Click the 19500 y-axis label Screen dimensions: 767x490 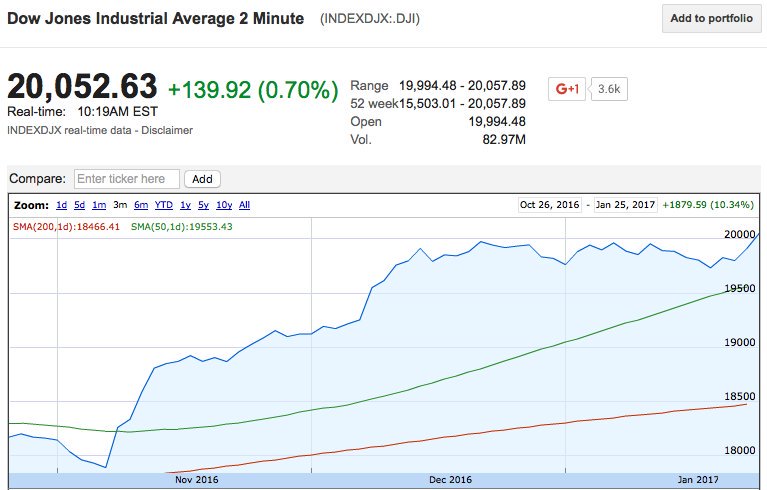pyautogui.click(x=740, y=289)
